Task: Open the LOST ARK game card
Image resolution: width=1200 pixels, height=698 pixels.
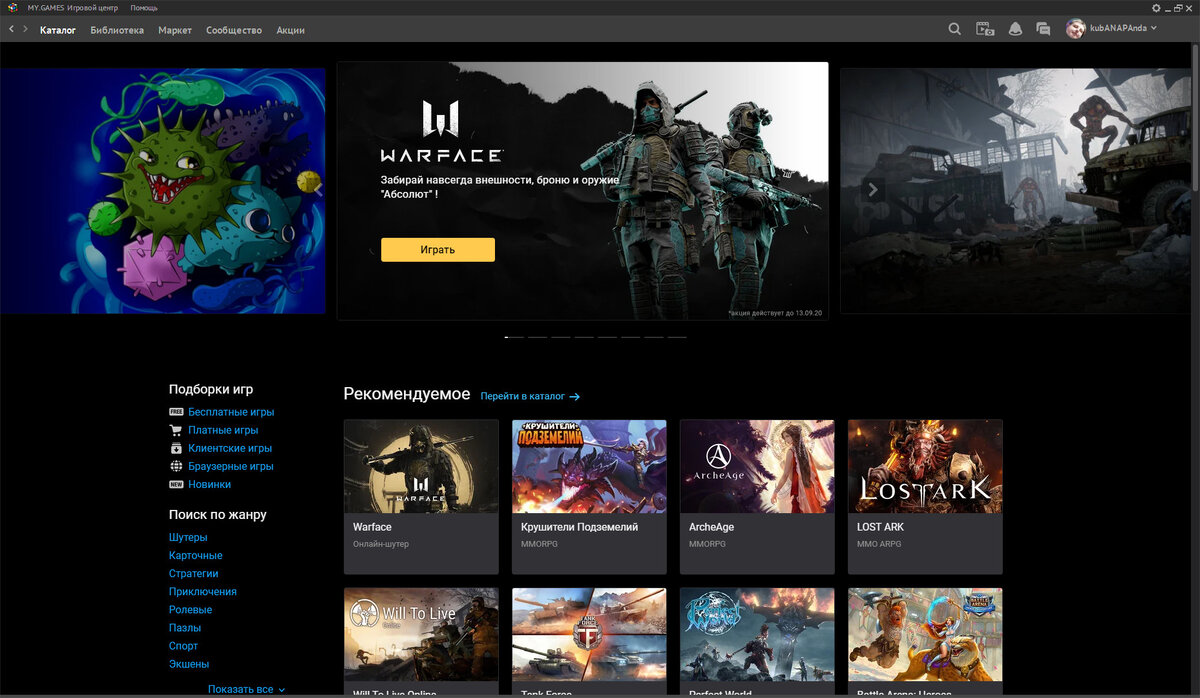Action: [925, 497]
